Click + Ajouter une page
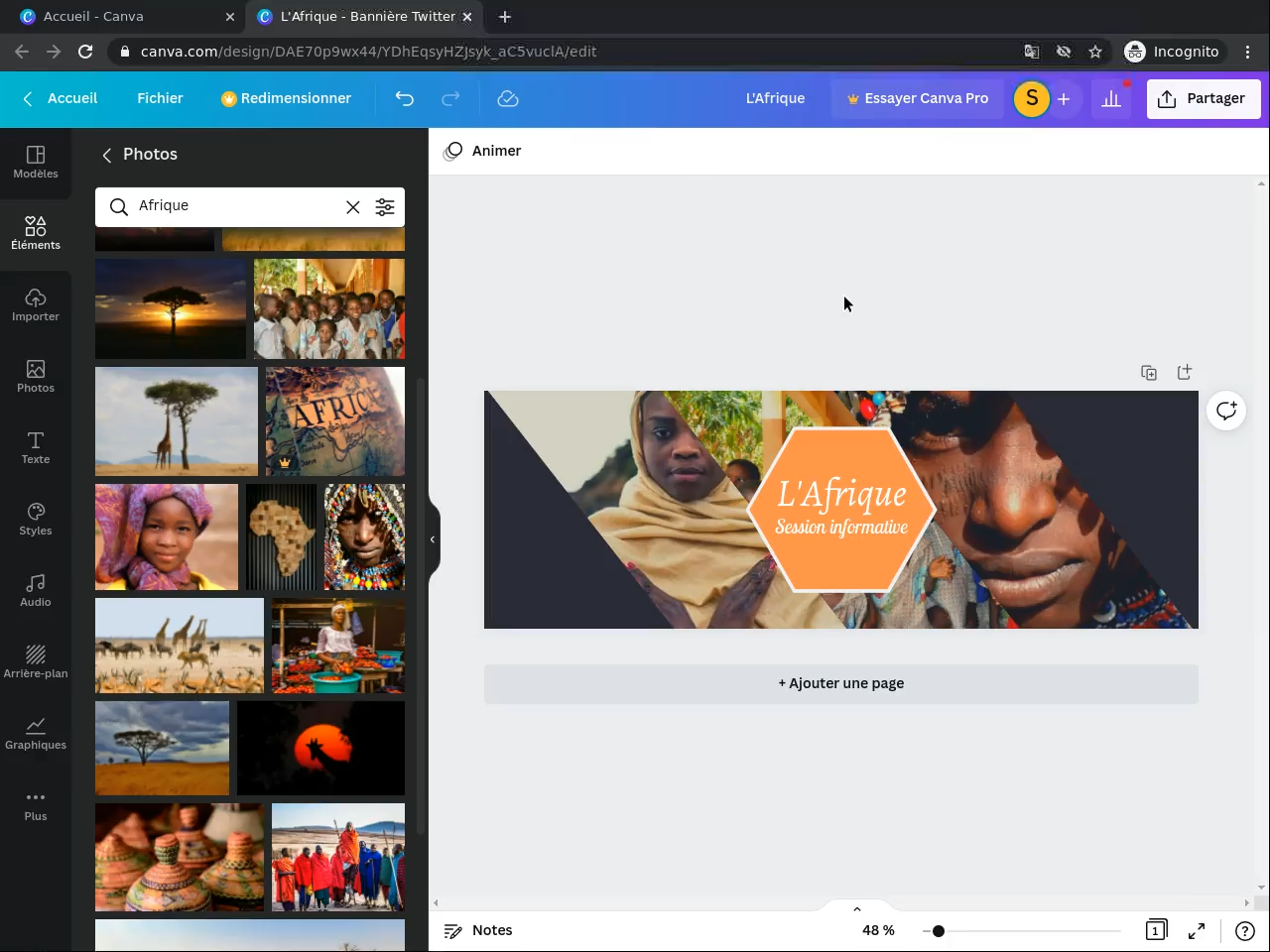Image resolution: width=1270 pixels, height=952 pixels. click(841, 683)
